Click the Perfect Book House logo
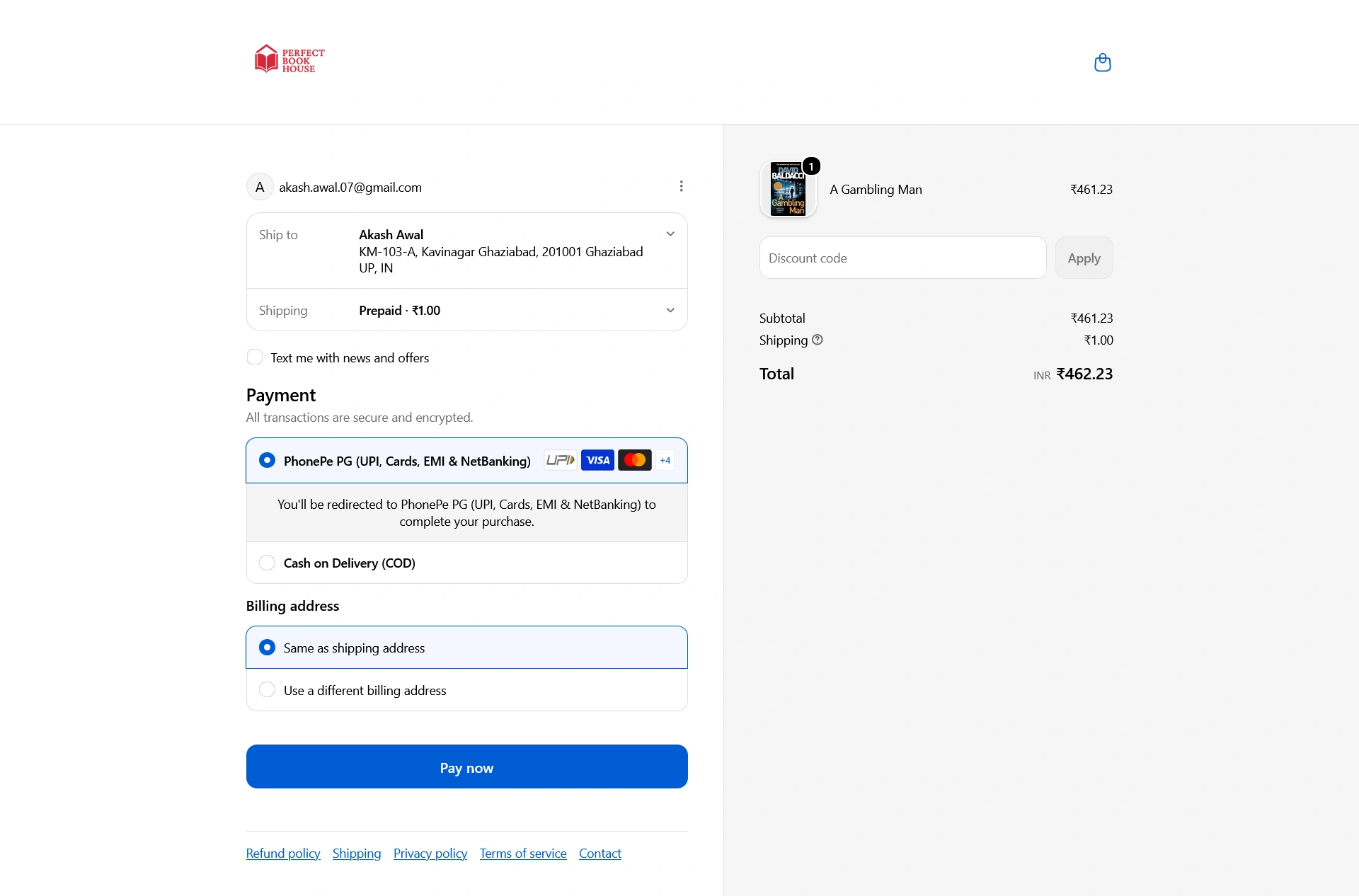Image resolution: width=1359 pixels, height=896 pixels. 289,59
